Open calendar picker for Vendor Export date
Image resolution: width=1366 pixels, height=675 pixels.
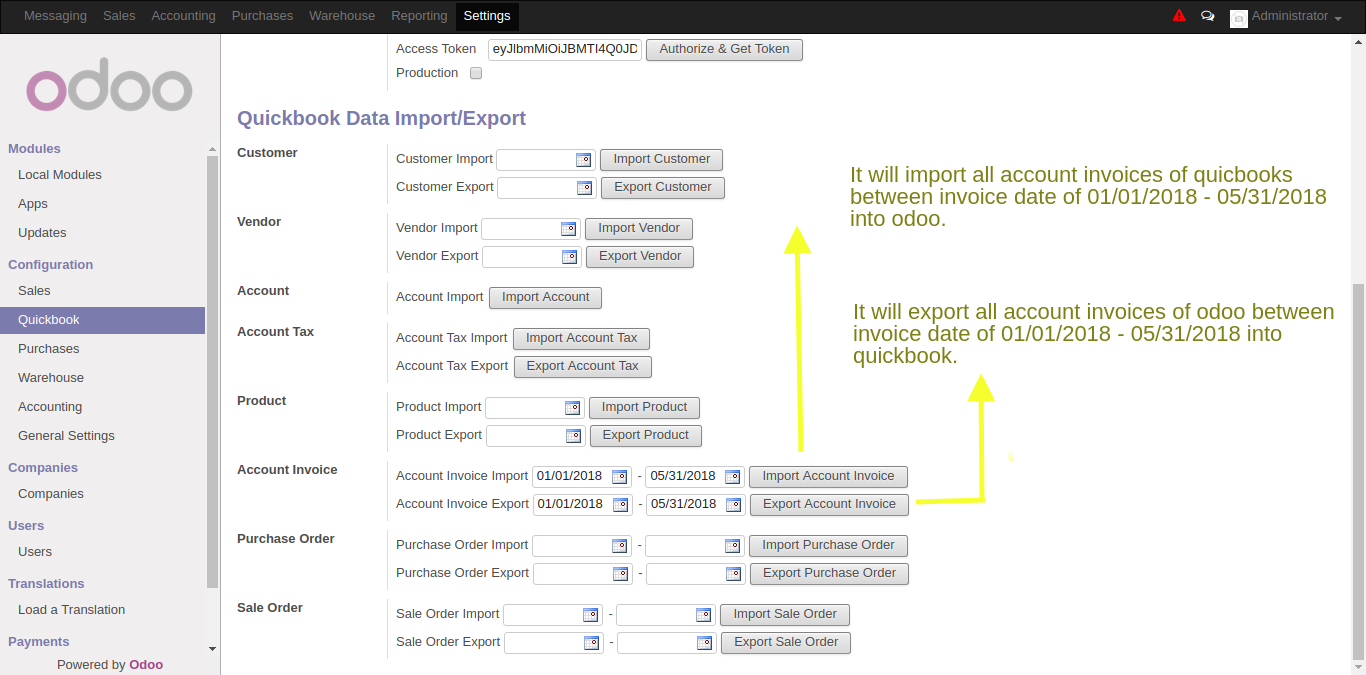pos(569,257)
